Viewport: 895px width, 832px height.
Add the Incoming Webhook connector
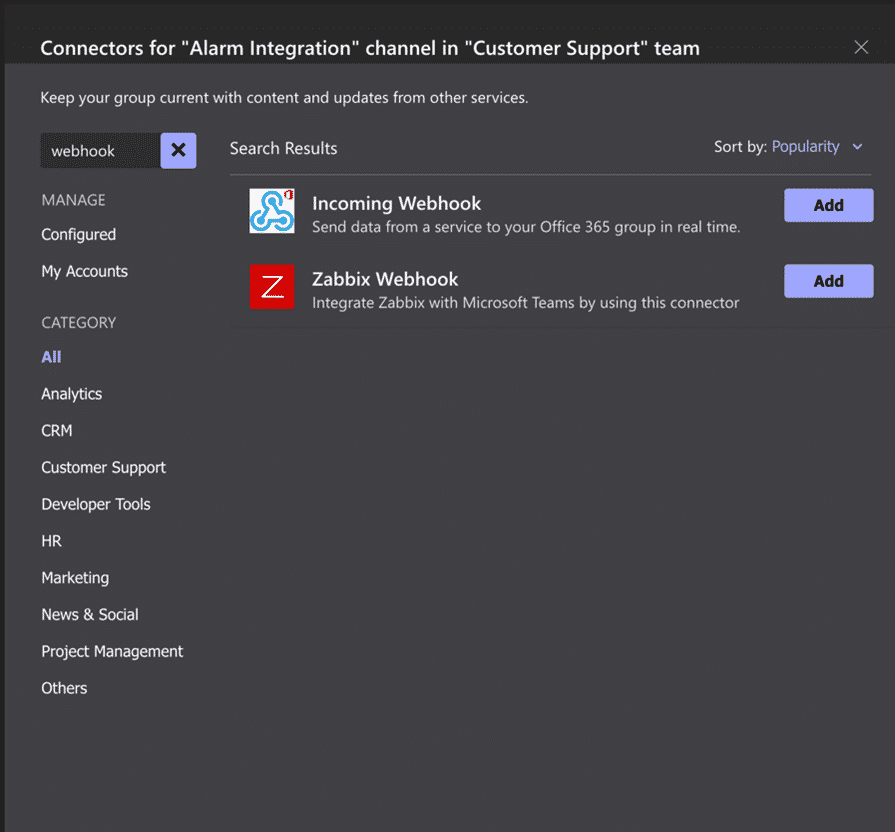pyautogui.click(x=828, y=205)
